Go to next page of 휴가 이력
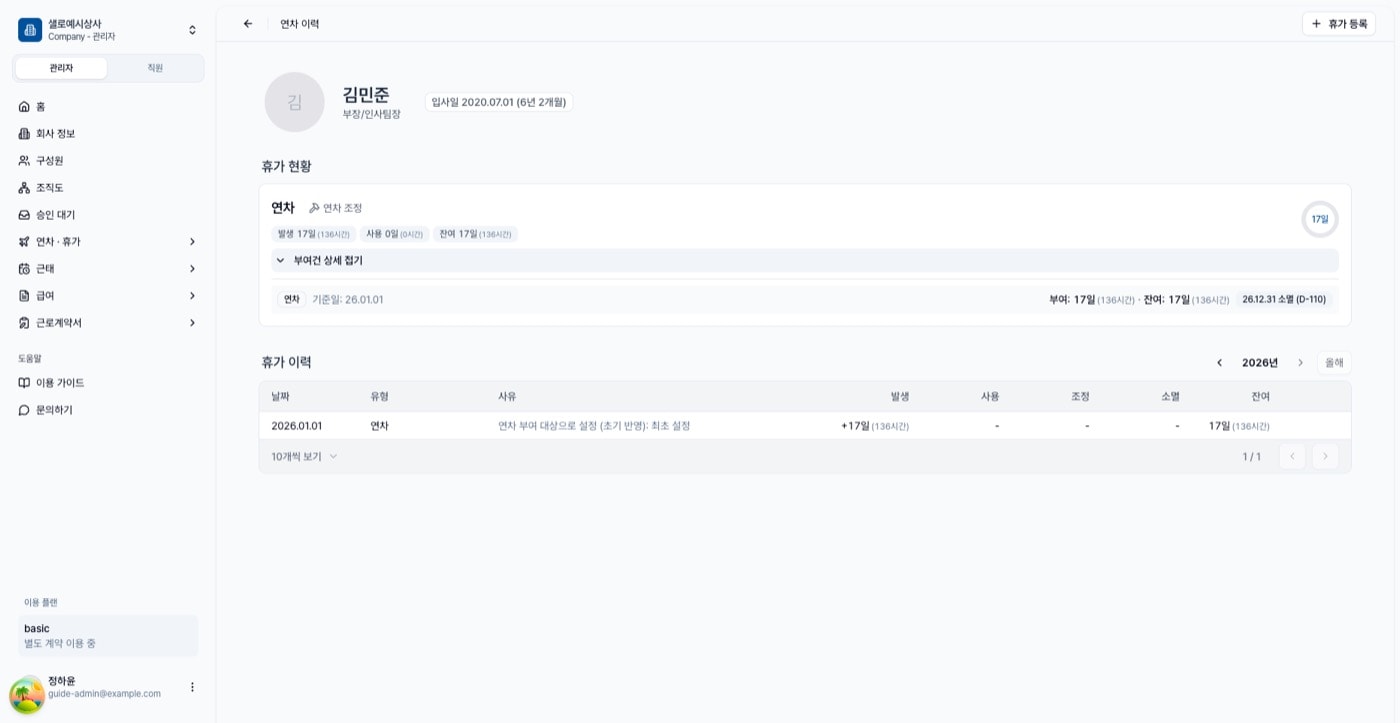This screenshot has height=723, width=1400. click(x=1325, y=456)
